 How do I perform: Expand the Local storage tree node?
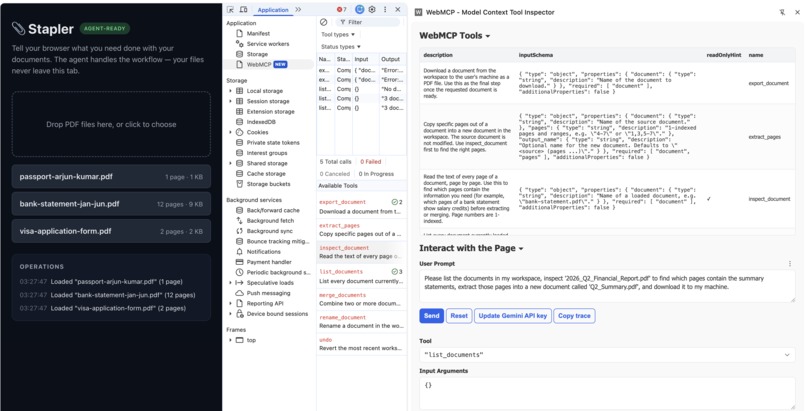[230, 91]
